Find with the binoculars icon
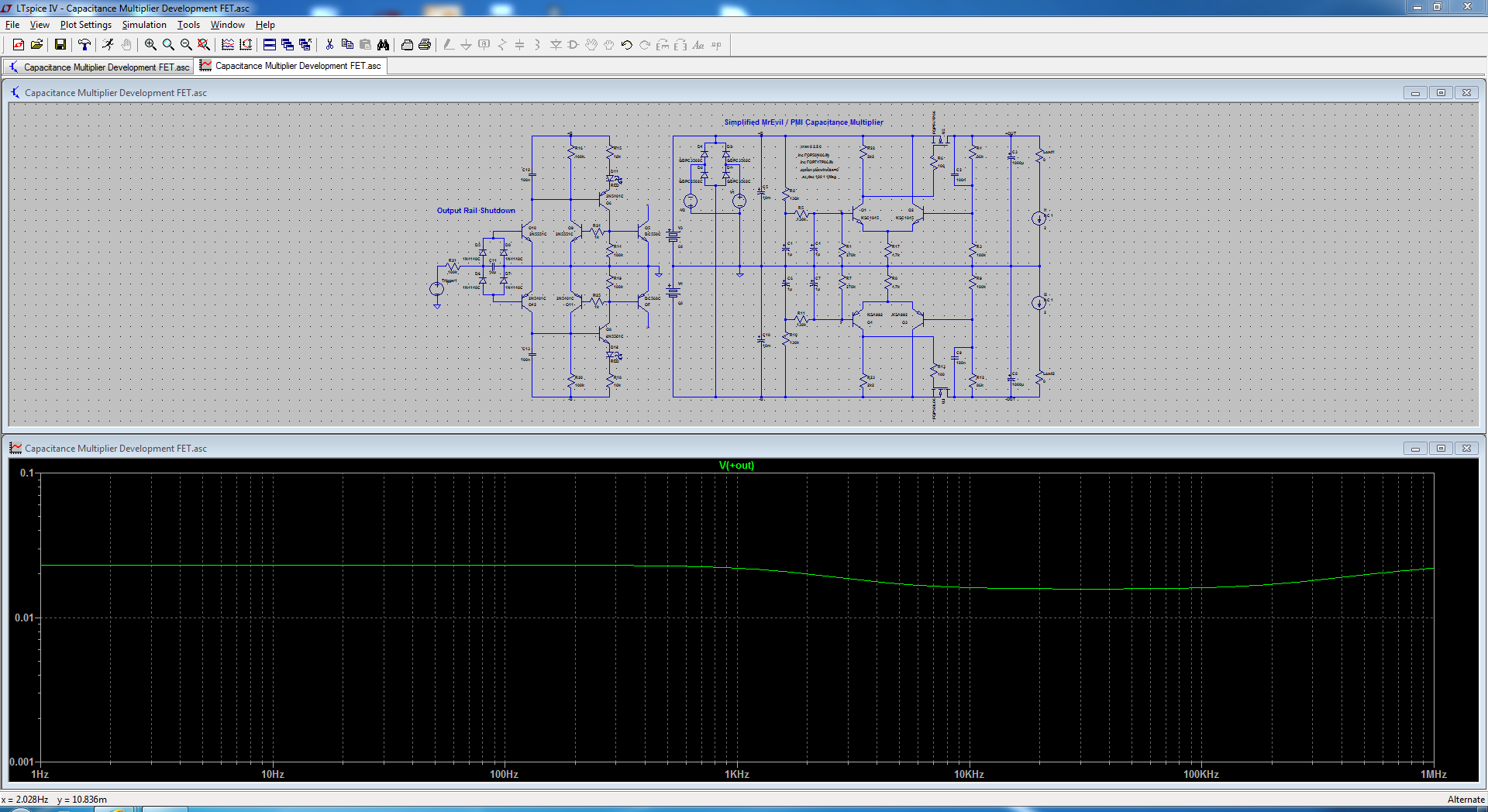Viewport: 1488px width, 812px height. point(383,45)
